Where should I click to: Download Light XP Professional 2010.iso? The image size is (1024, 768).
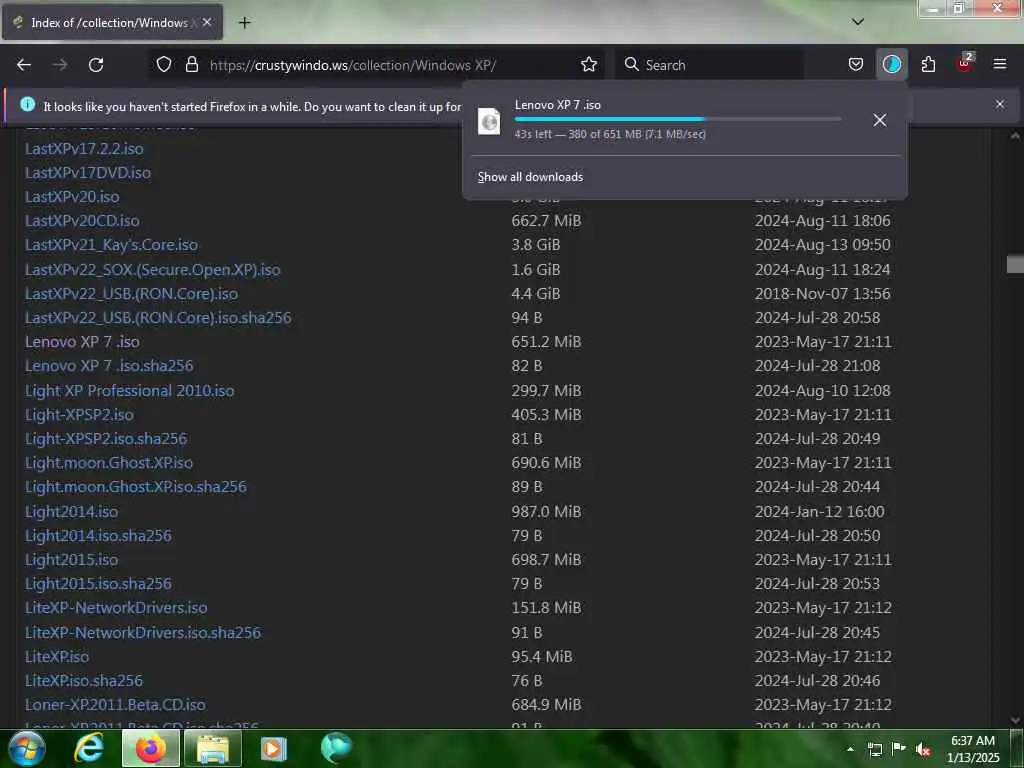click(x=129, y=391)
